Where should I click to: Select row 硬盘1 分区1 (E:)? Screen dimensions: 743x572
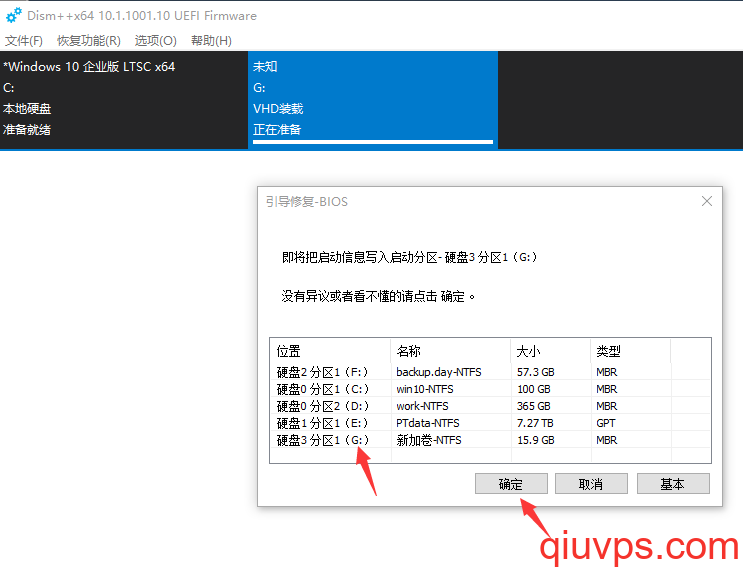tap(490, 423)
